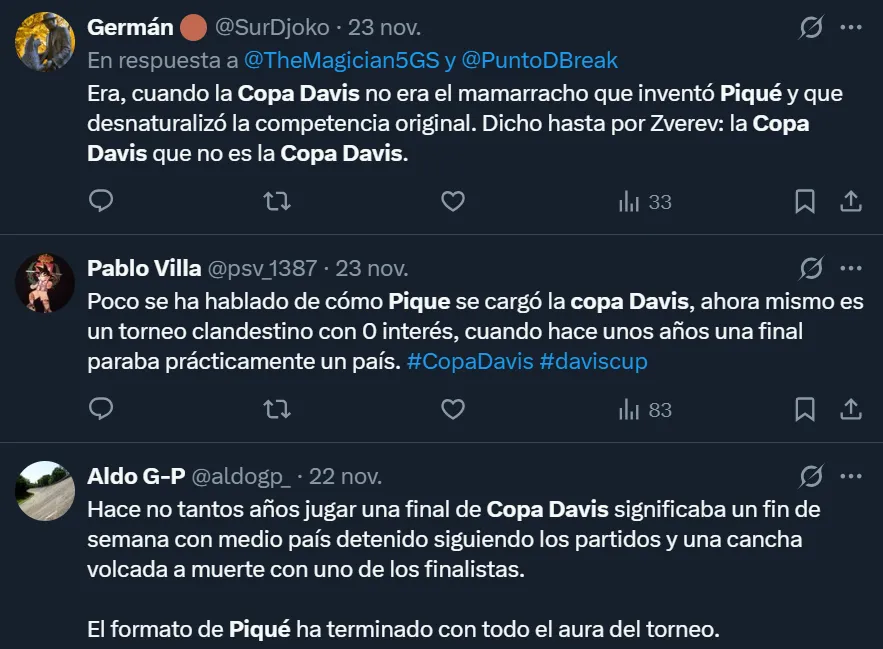Image resolution: width=883 pixels, height=649 pixels.
Task: Retweet Pablo Villa's tweet
Action: pos(276,410)
